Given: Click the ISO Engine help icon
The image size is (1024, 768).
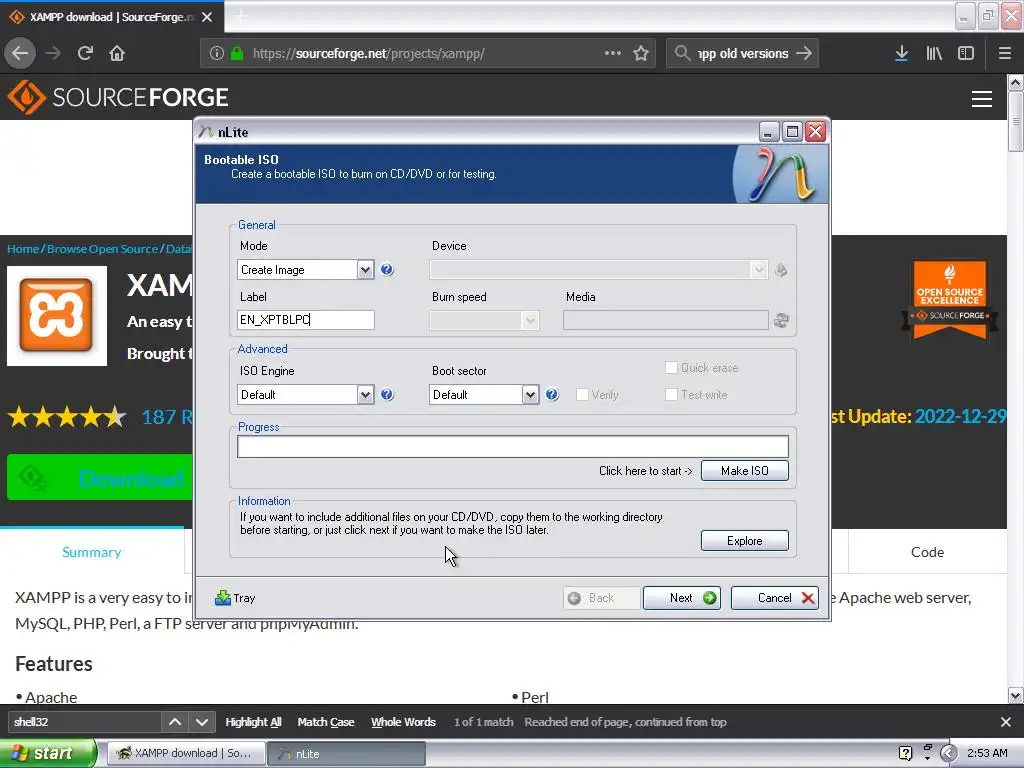Looking at the screenshot, I should click(x=387, y=394).
